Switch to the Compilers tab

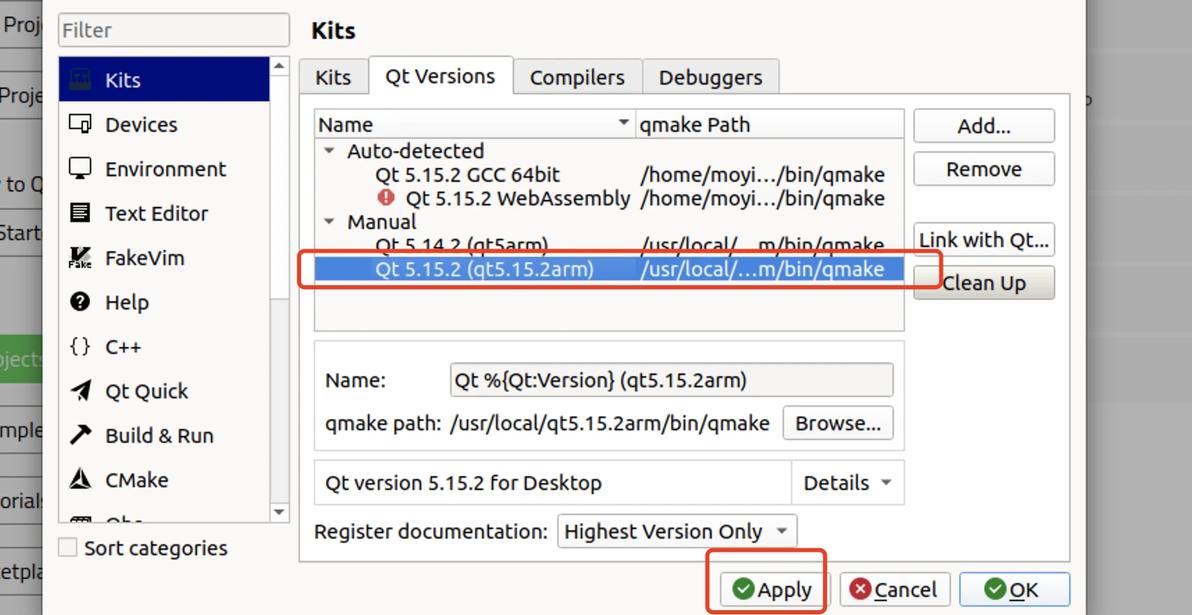577,77
